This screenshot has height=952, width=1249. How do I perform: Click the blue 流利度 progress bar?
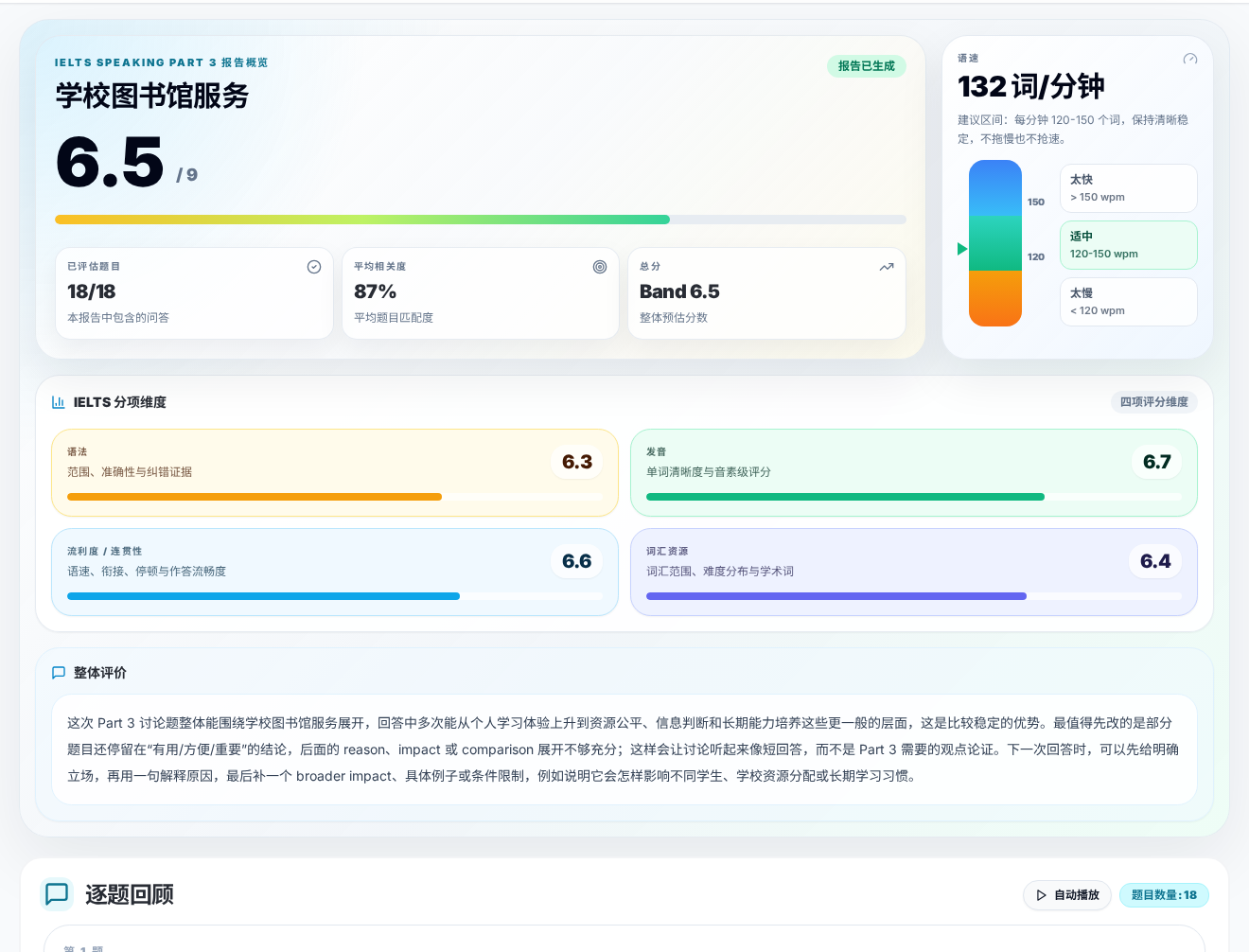tap(335, 596)
